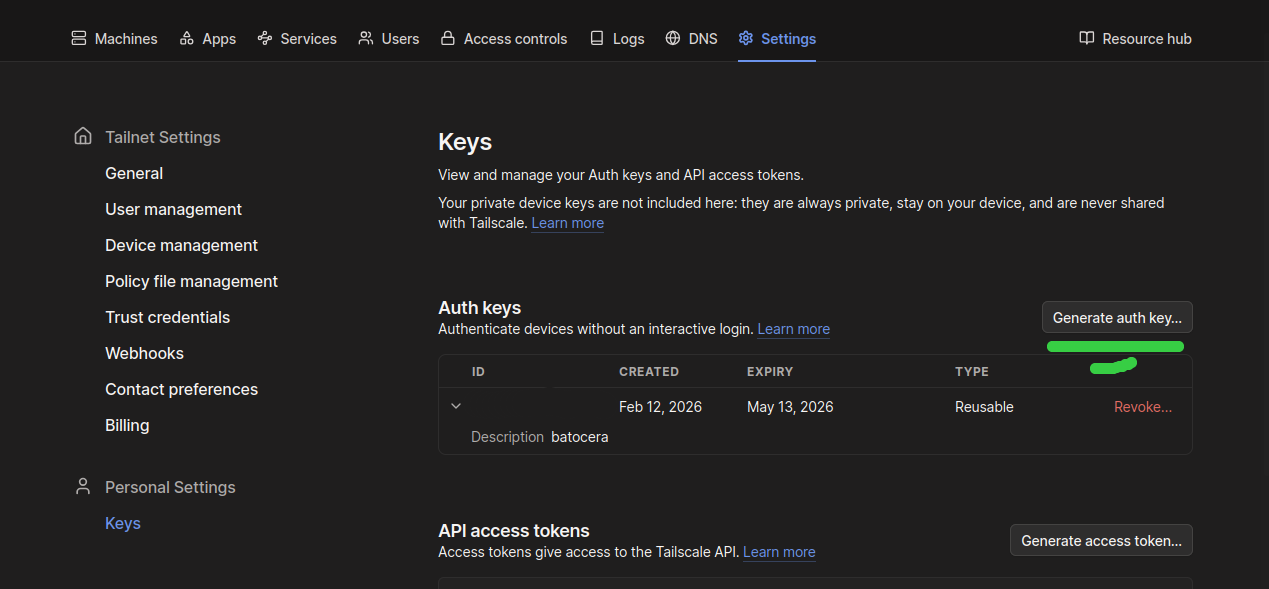This screenshot has width=1269, height=589.
Task: Open Device management page
Action: 181,245
